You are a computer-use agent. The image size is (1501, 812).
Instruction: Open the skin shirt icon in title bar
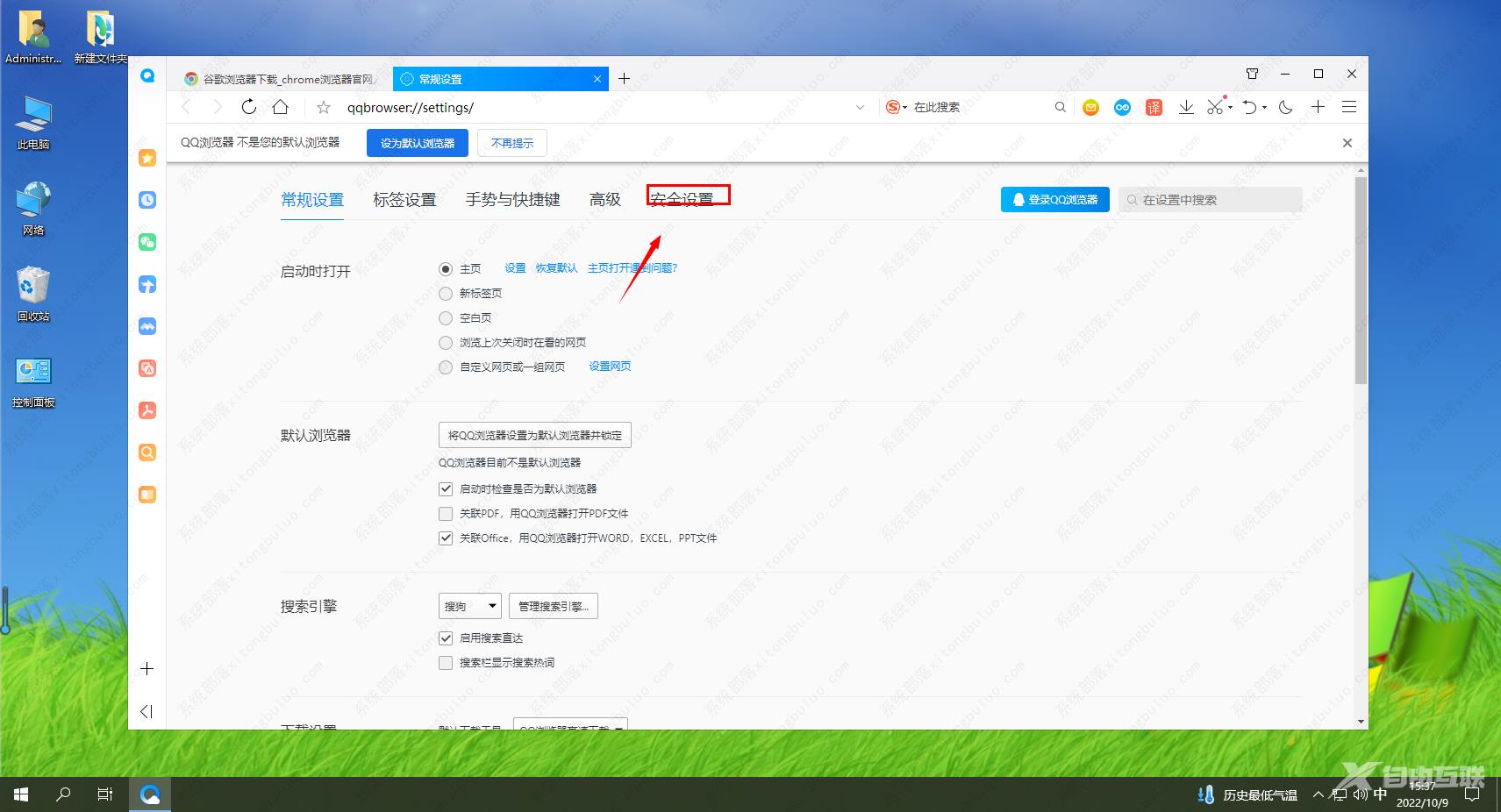coord(1252,74)
